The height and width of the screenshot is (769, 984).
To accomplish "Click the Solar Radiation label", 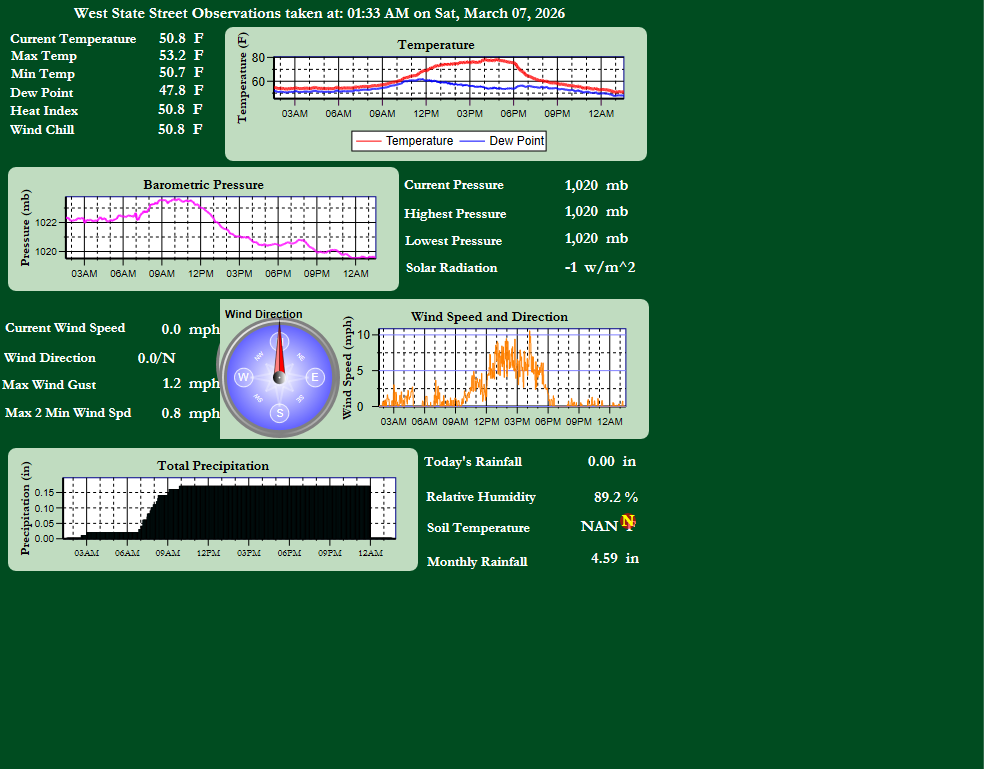I will (451, 267).
